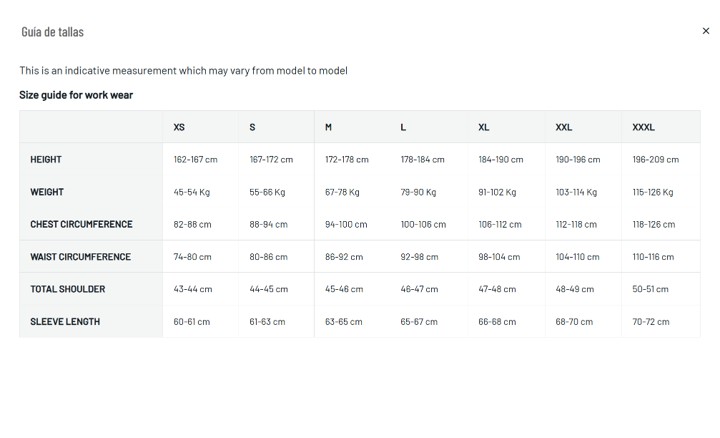Click the HEIGHT row label
720x438 pixels.
pos(46,159)
